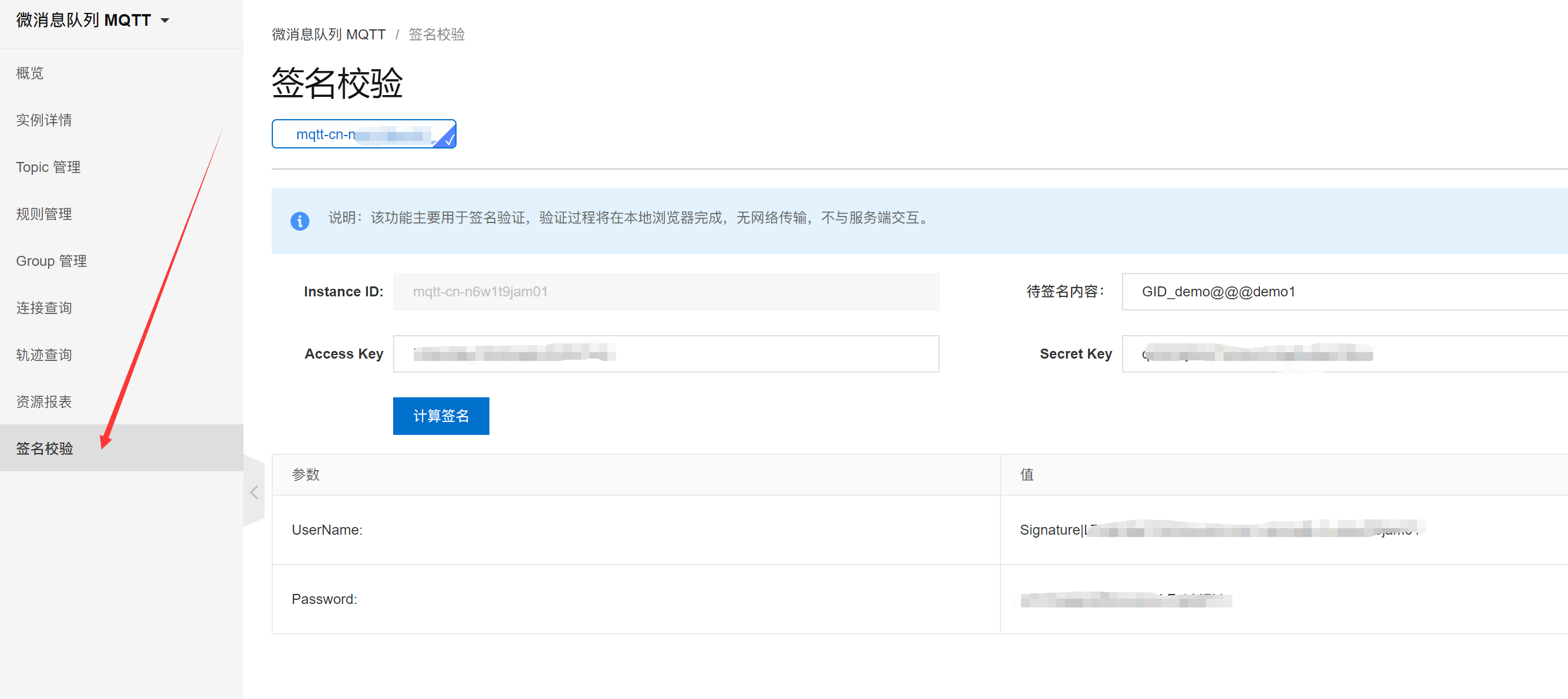The image size is (1568, 699).
Task: Click the Password: parameter label
Action: point(325,599)
